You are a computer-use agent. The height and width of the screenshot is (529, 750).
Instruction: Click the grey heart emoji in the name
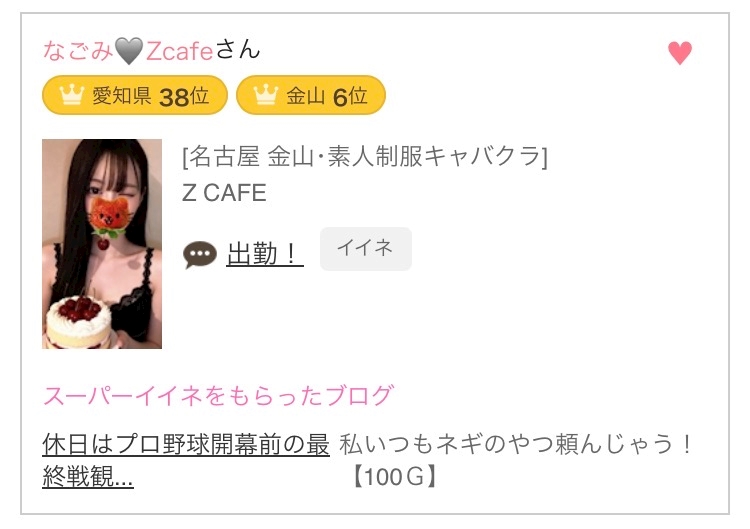point(129,51)
